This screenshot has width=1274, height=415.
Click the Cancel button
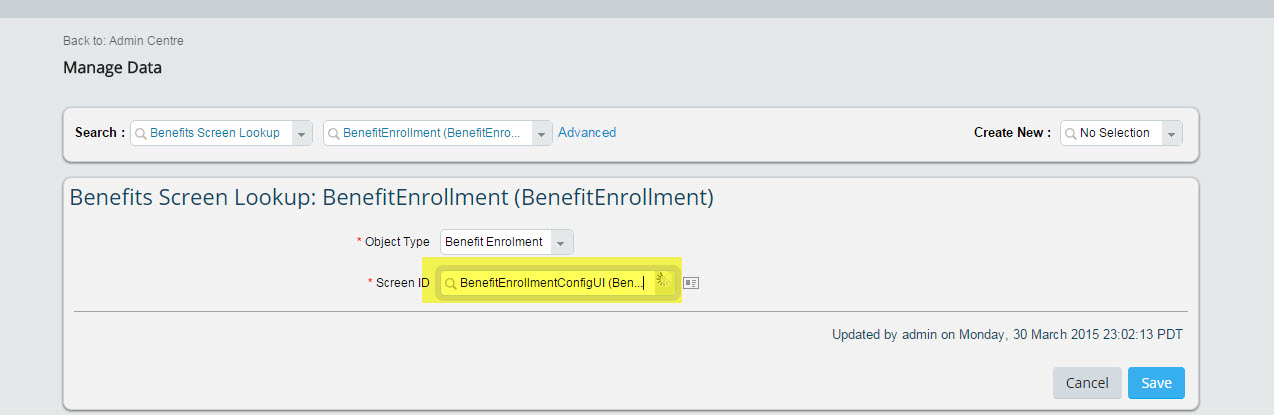1087,383
